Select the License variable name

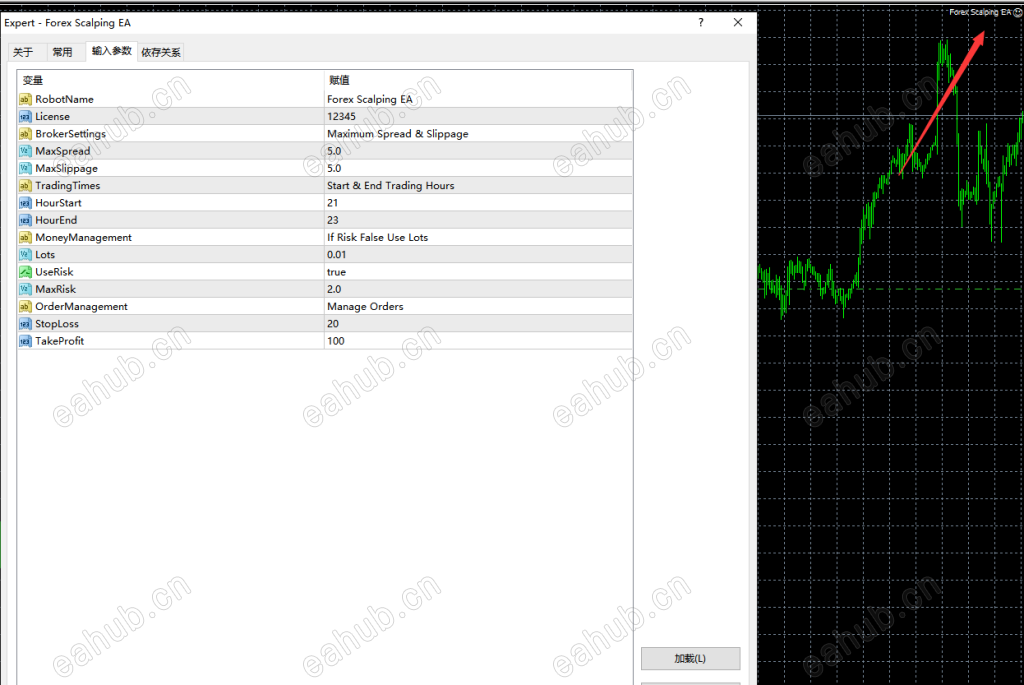[x=52, y=116]
